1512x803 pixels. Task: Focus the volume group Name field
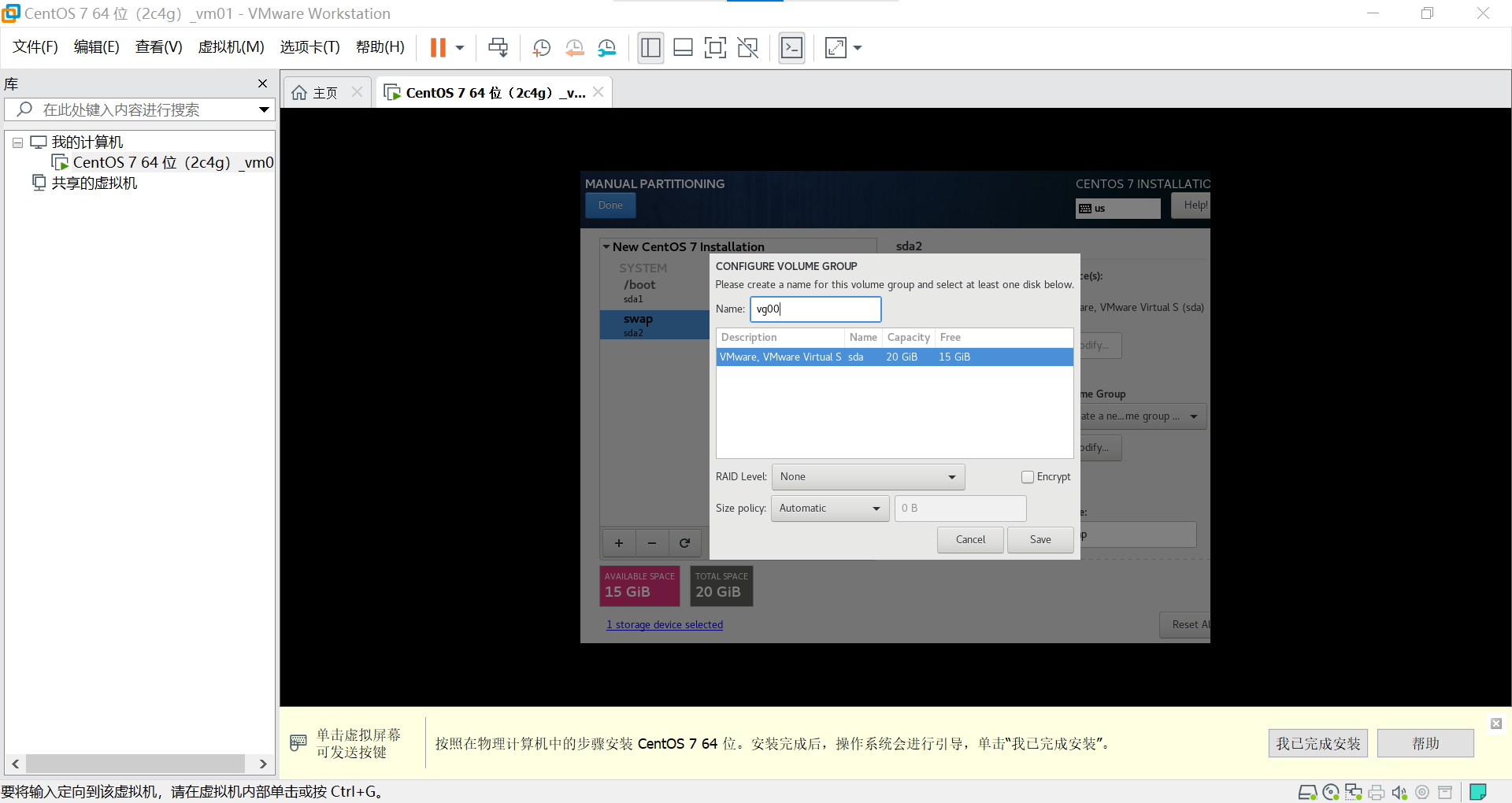tap(815, 309)
